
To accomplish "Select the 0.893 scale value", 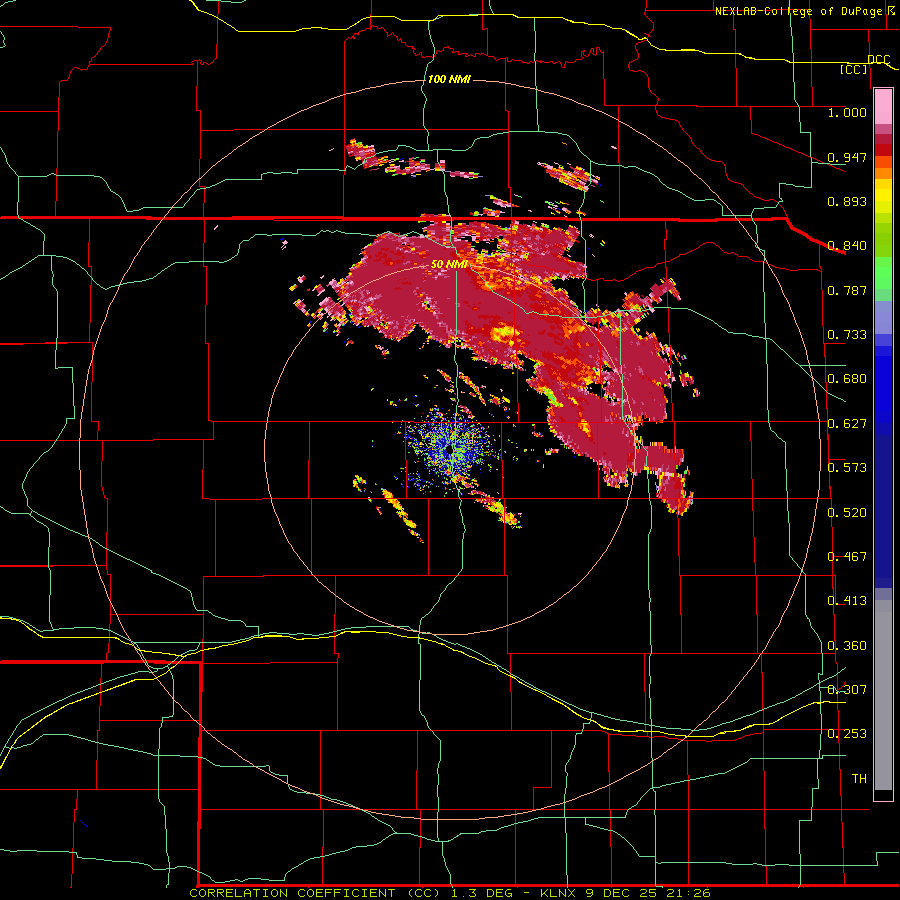I will pos(847,201).
